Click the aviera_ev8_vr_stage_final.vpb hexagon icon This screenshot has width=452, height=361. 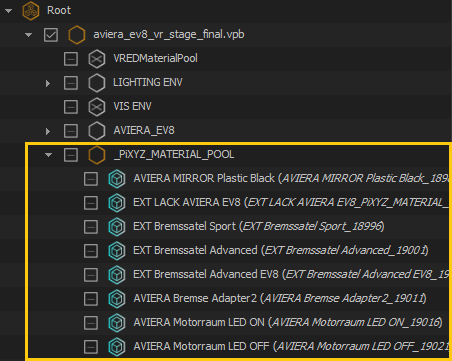(77, 35)
